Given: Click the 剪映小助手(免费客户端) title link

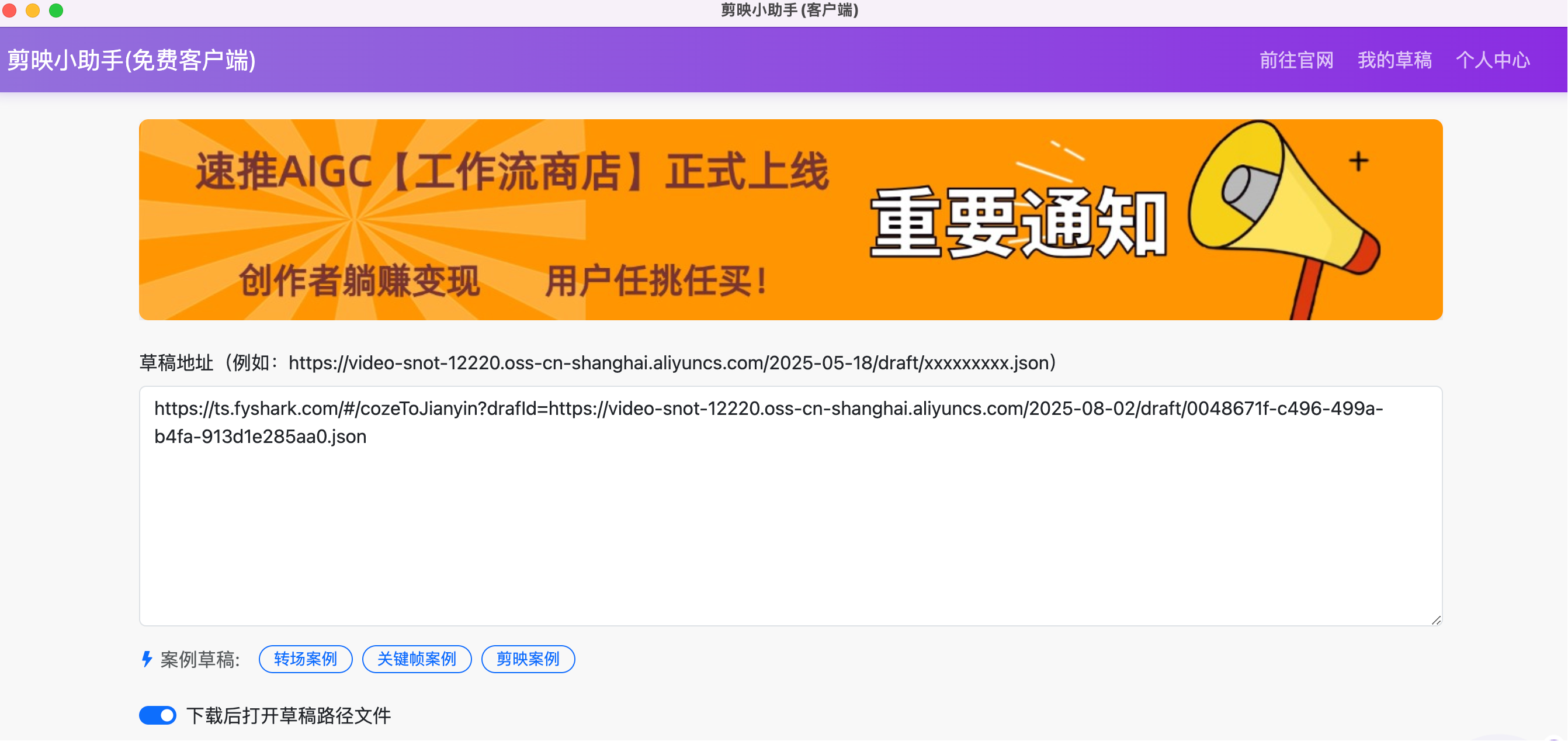Looking at the screenshot, I should point(131,60).
